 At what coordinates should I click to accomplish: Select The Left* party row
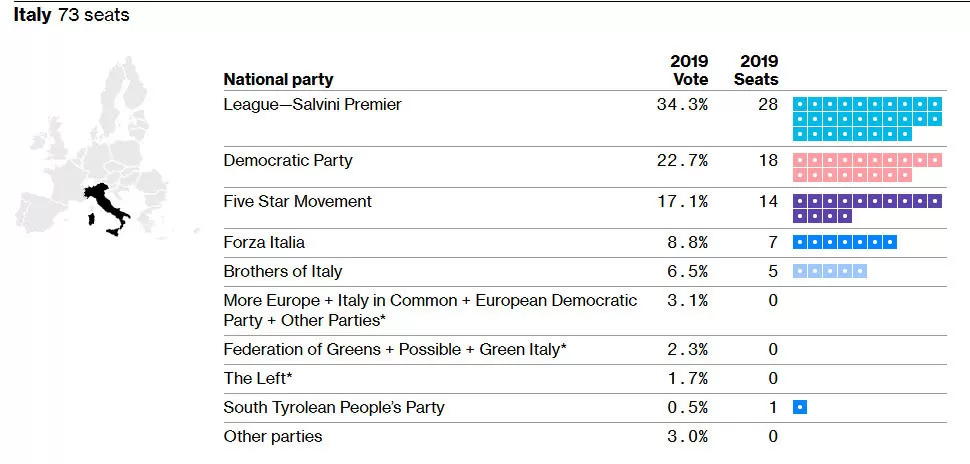tap(585, 379)
